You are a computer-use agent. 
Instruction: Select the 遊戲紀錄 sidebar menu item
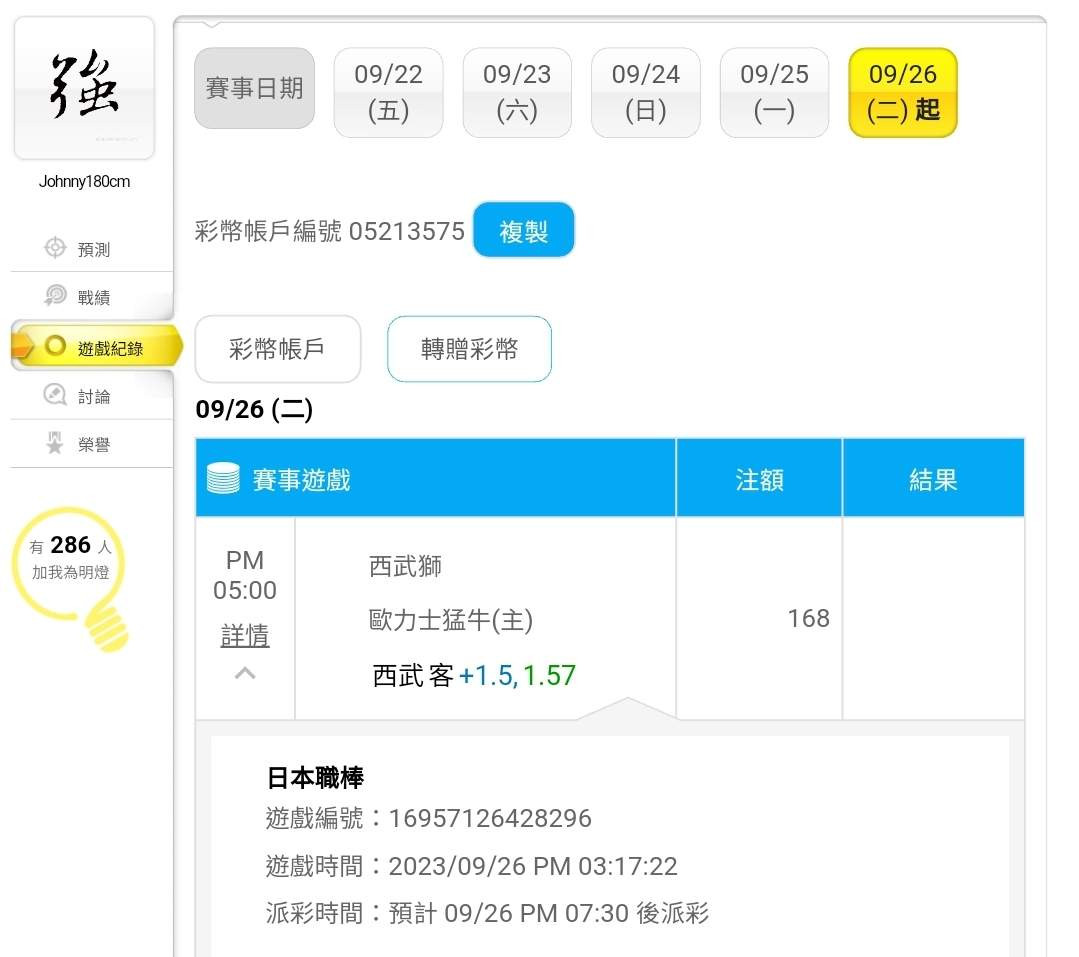[x=97, y=346]
